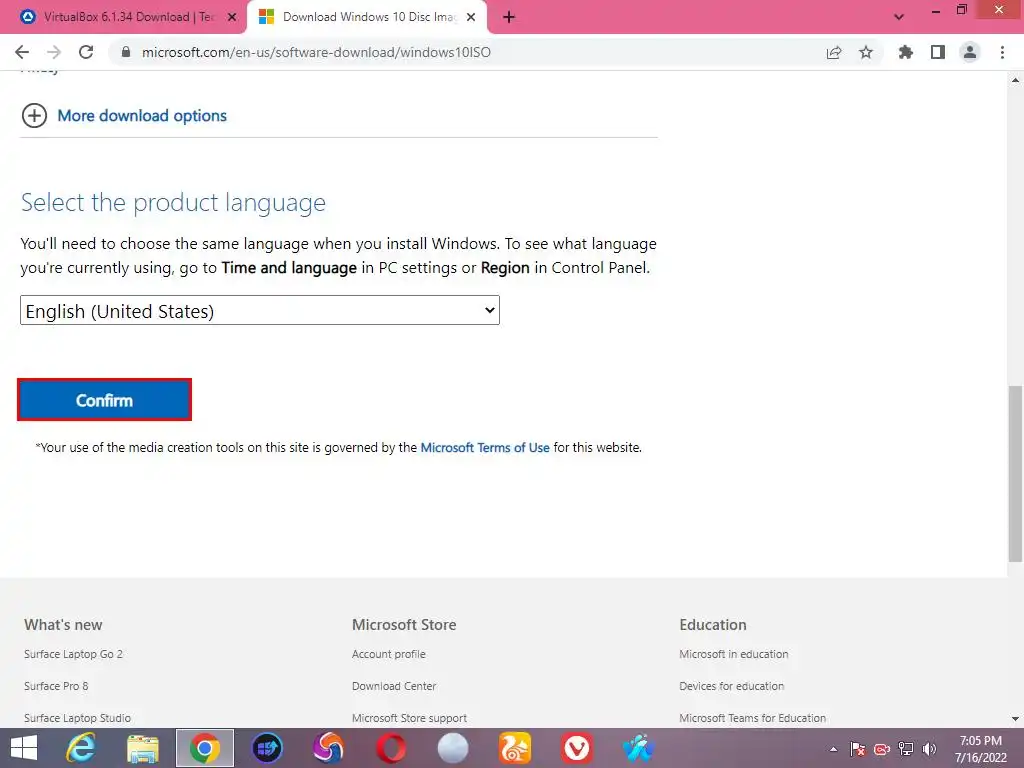The height and width of the screenshot is (768, 1024).
Task: Open Download Center footer link
Action: 394,686
